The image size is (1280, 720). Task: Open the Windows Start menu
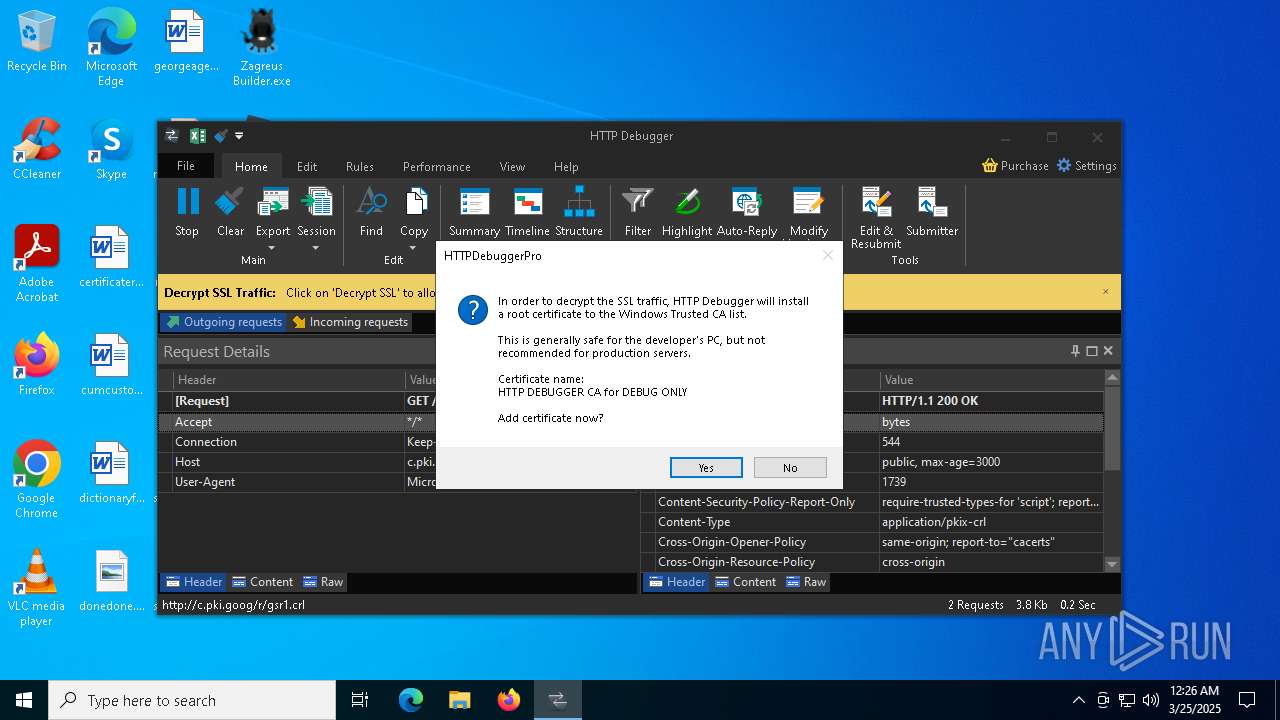point(24,700)
